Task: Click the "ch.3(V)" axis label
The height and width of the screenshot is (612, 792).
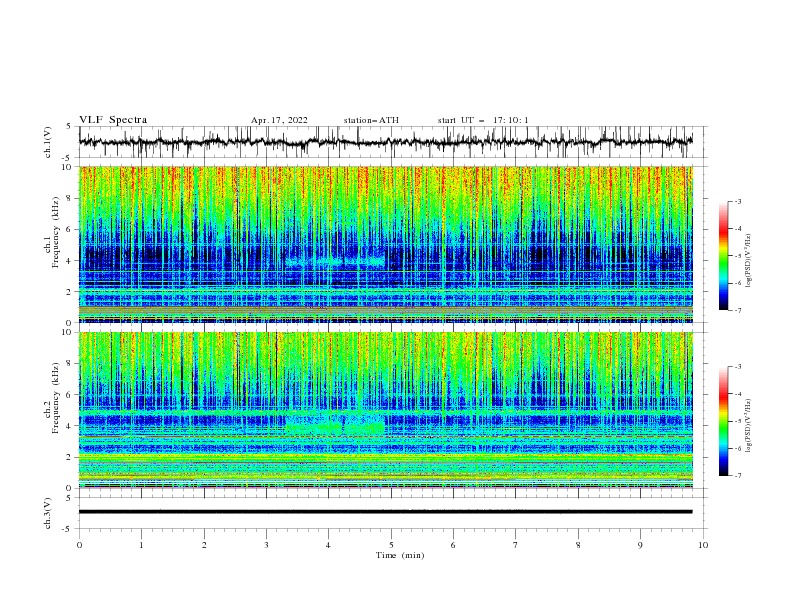Action: point(48,513)
